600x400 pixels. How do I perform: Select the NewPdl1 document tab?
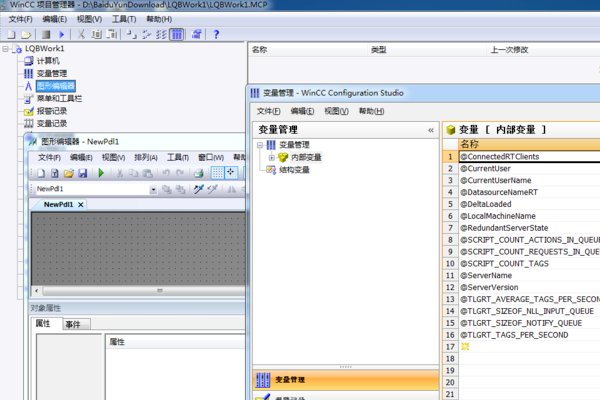coord(58,205)
